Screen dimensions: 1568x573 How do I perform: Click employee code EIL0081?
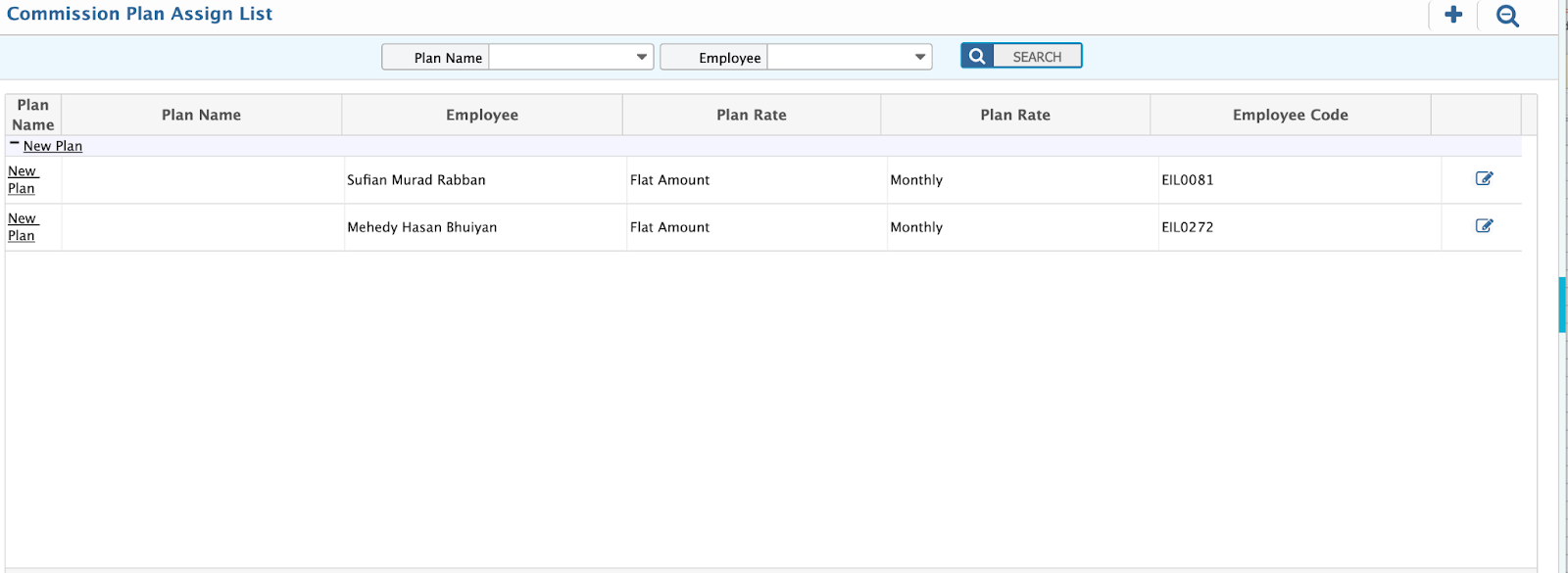point(1188,179)
